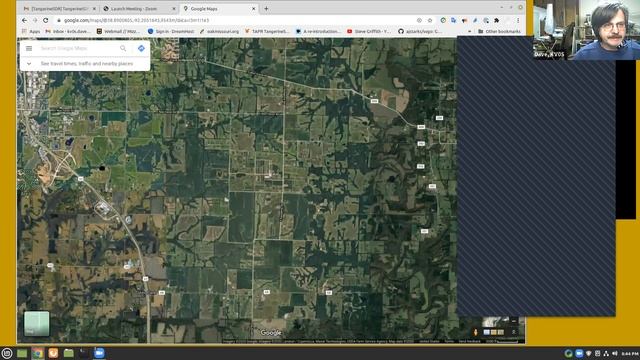Open the network connections tray icon
This screenshot has height=360, width=640.
point(606,353)
